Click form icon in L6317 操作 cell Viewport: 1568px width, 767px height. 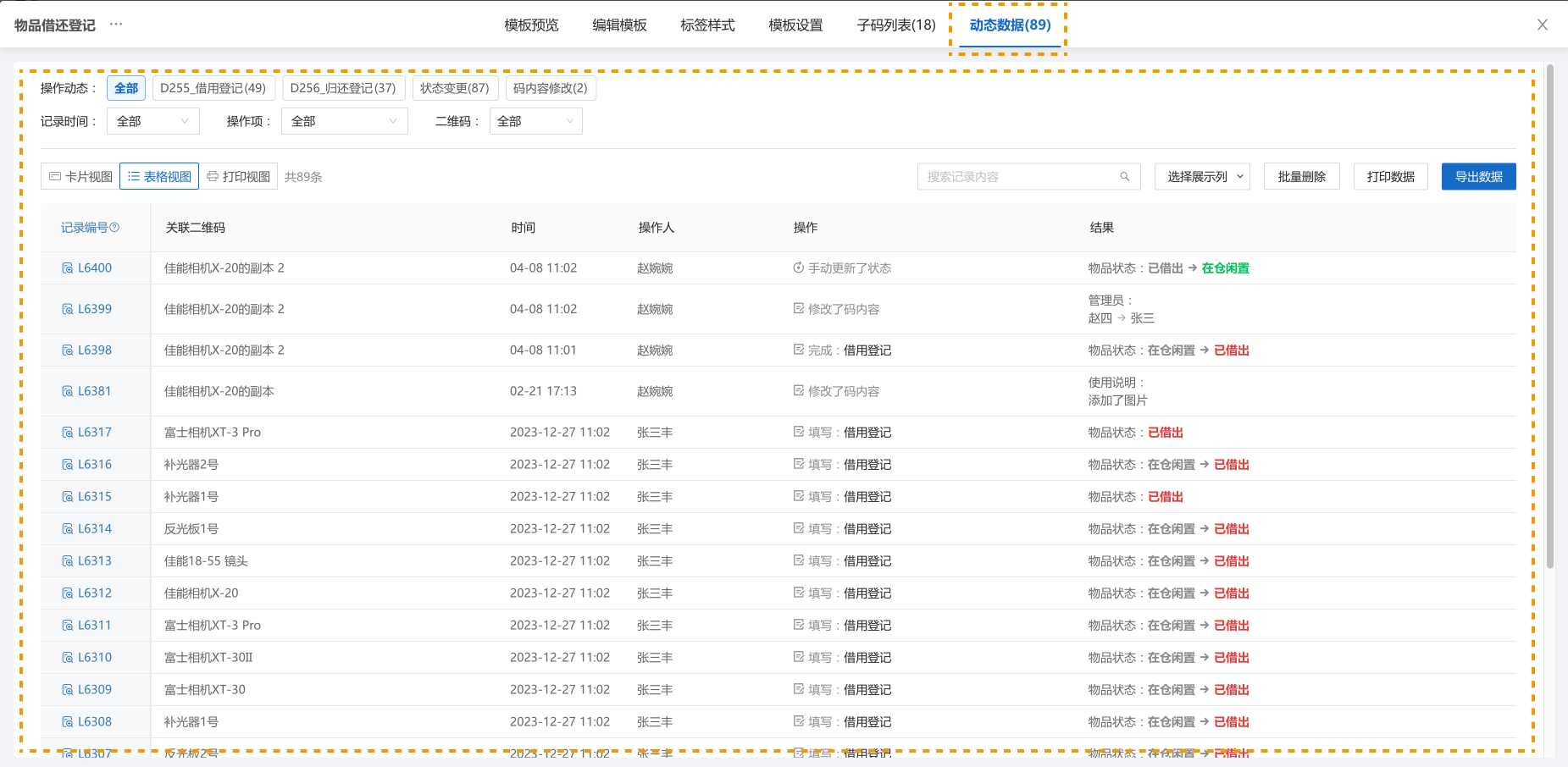[798, 432]
